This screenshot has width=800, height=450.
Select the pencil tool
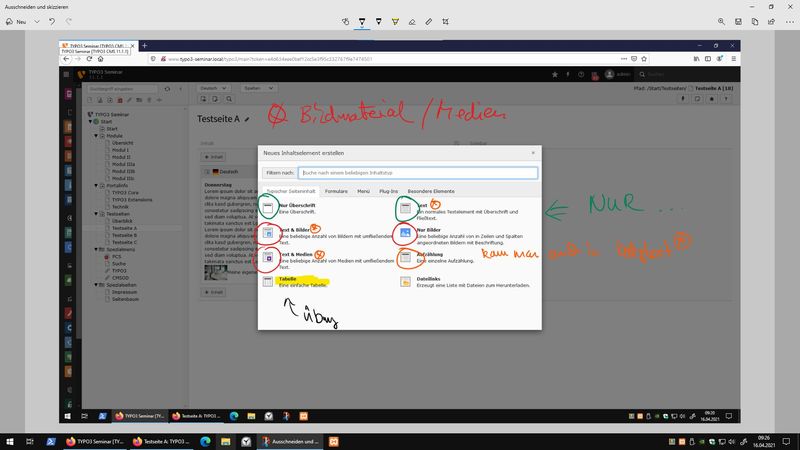tap(379, 21)
